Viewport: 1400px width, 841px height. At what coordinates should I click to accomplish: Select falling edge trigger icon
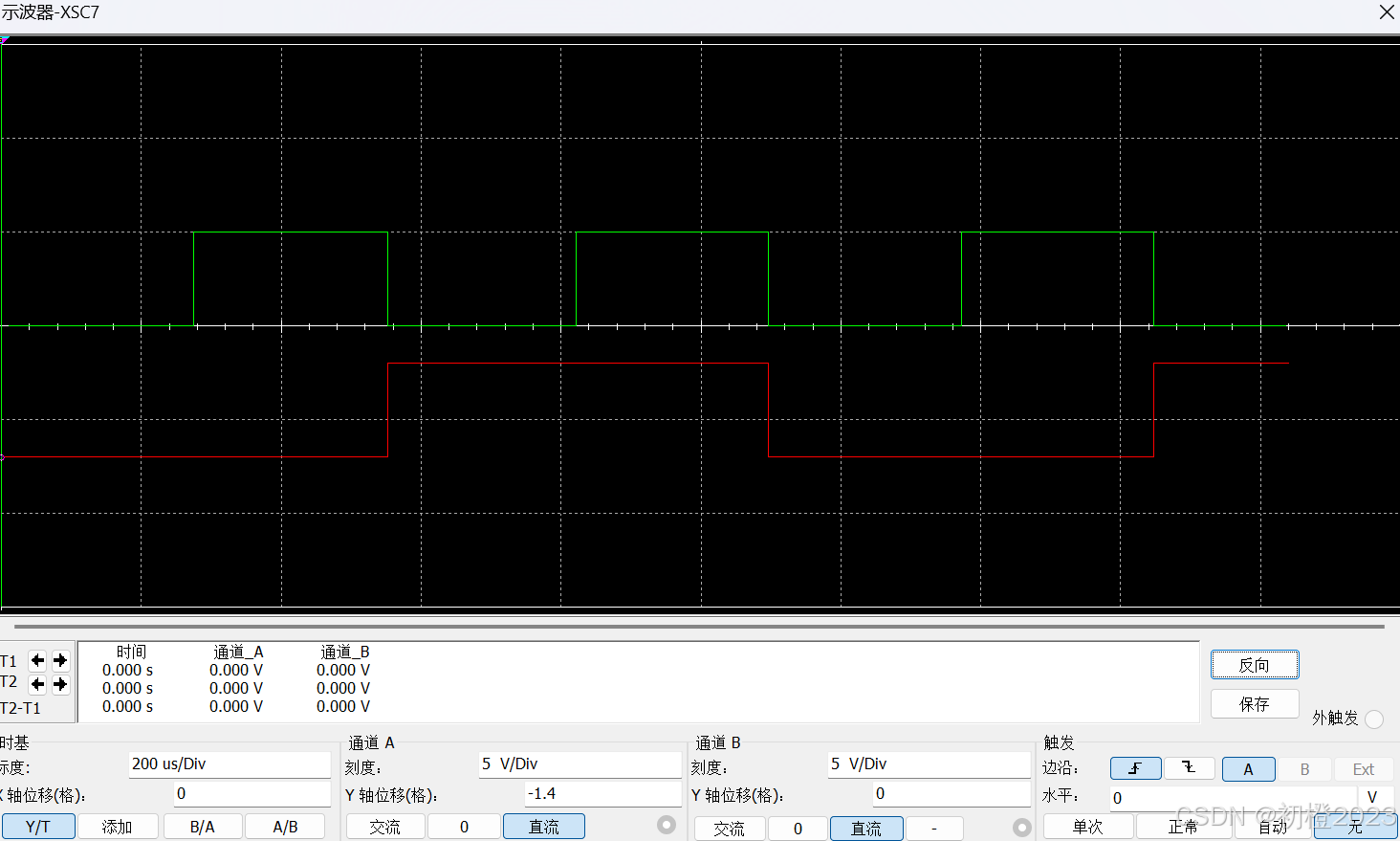(1189, 768)
